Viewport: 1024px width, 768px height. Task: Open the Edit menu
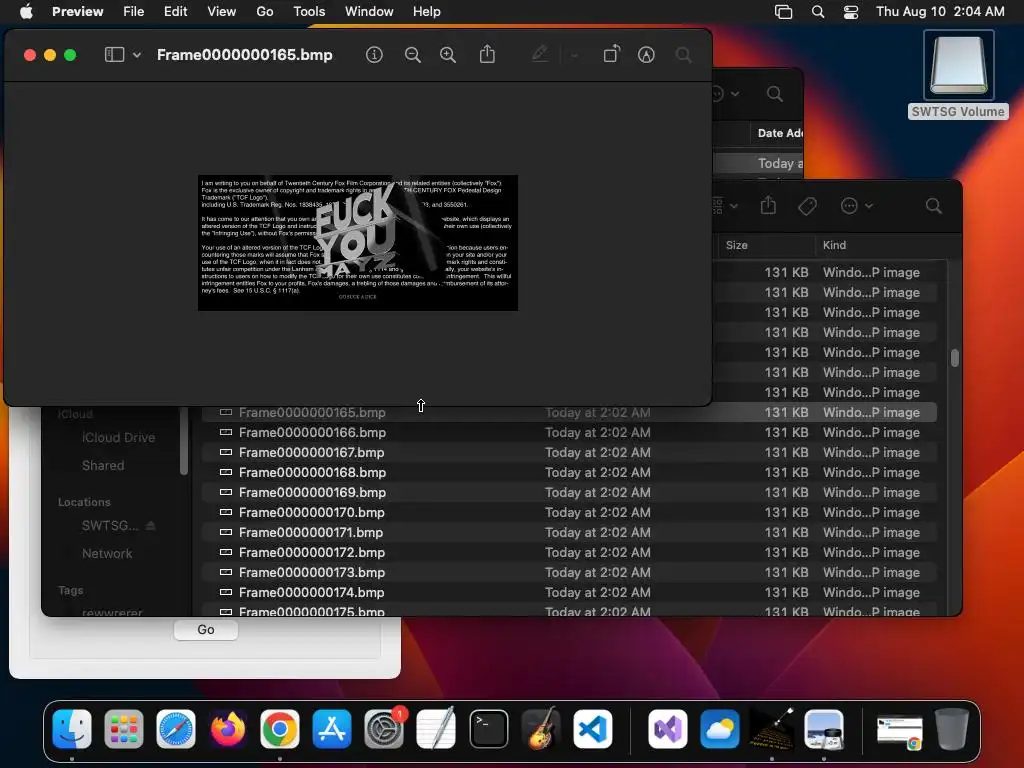pos(176,11)
